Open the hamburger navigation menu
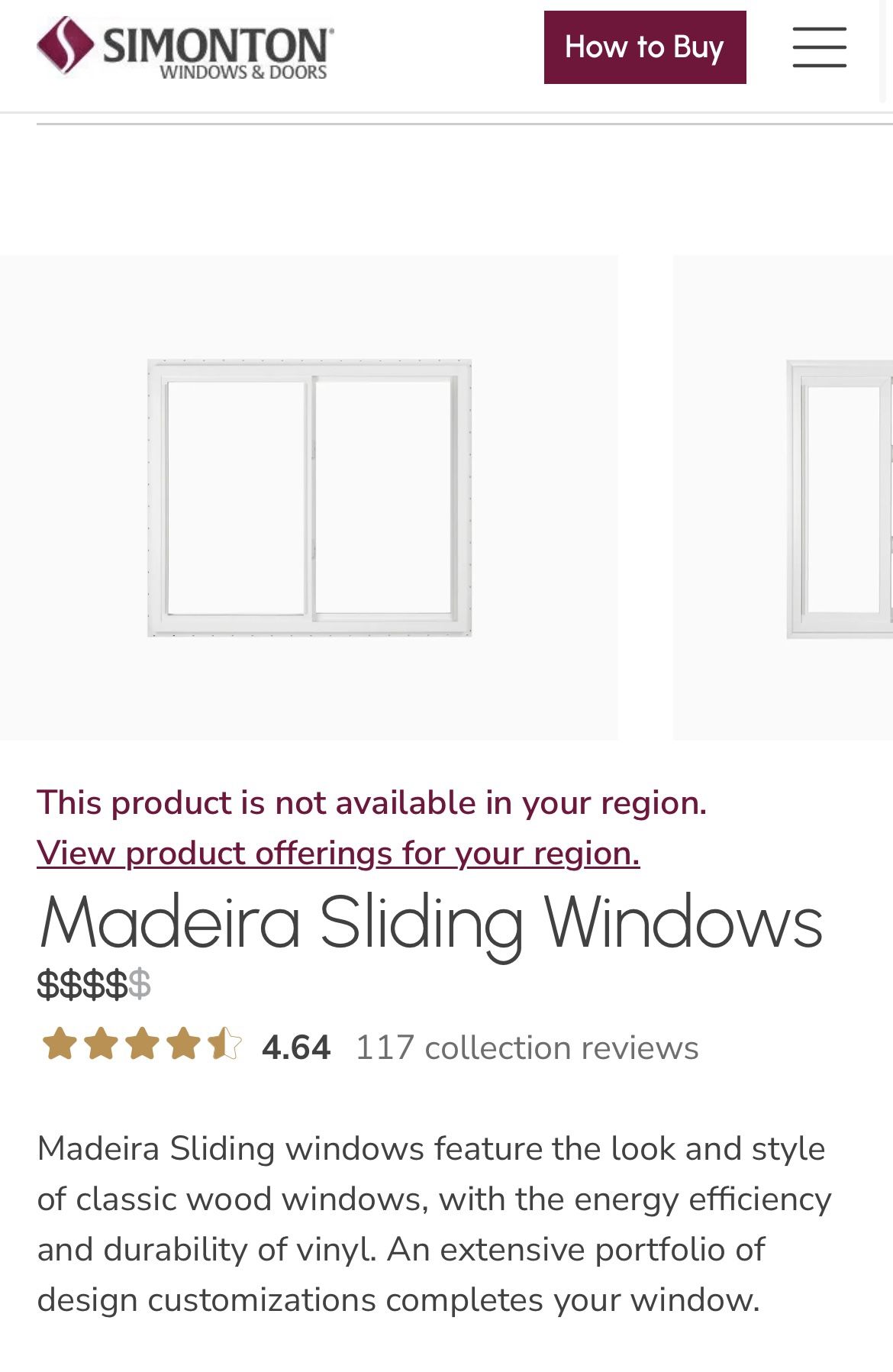Image resolution: width=893 pixels, height=1372 pixels. [819, 47]
